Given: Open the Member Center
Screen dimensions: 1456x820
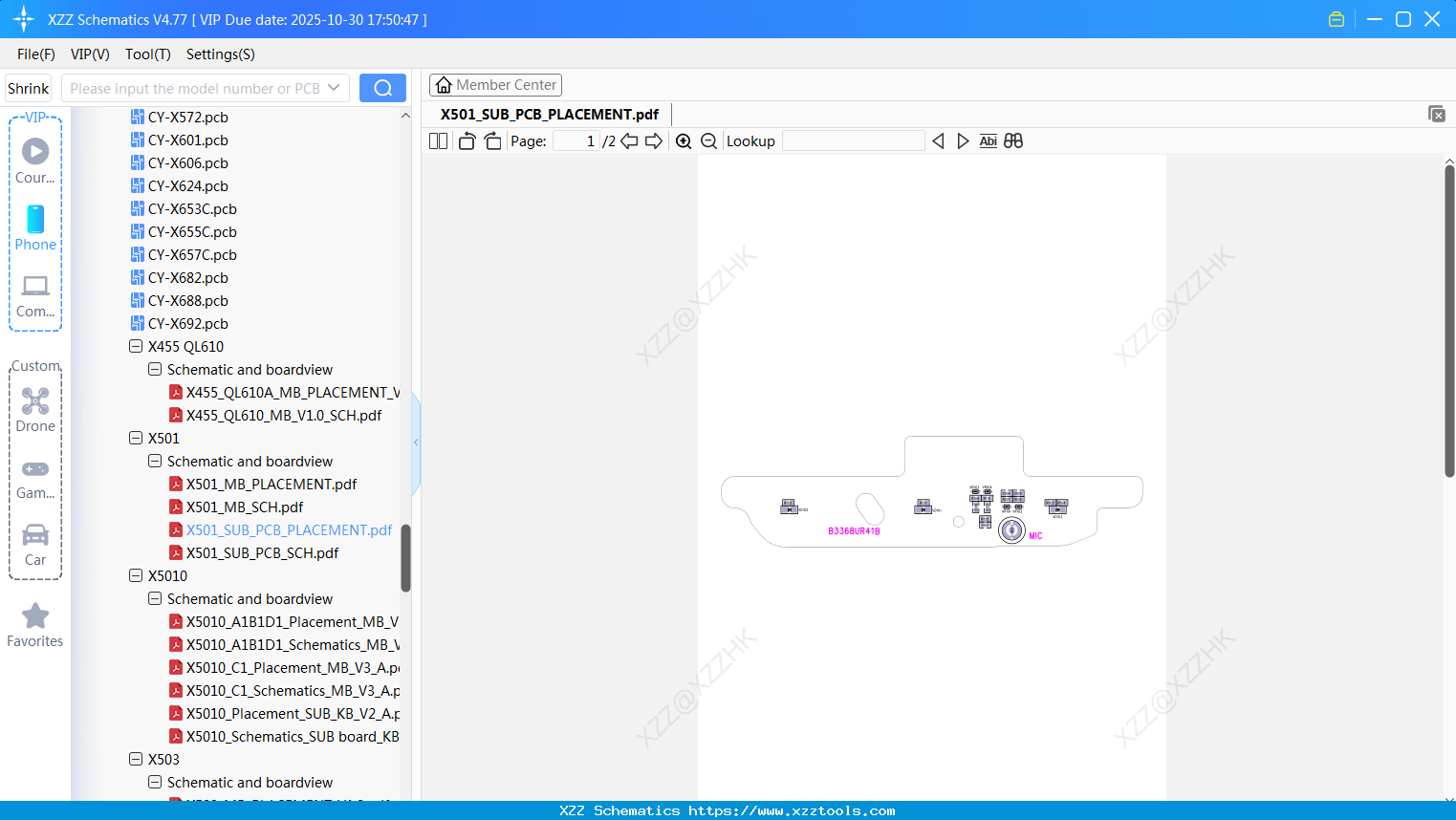Looking at the screenshot, I should tap(495, 85).
